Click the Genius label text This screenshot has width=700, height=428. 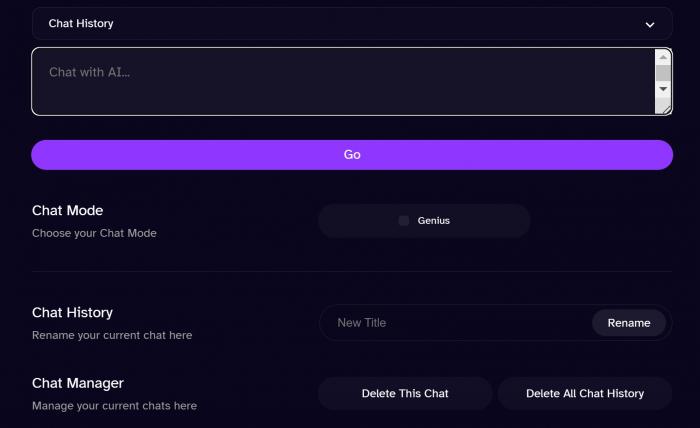point(433,220)
